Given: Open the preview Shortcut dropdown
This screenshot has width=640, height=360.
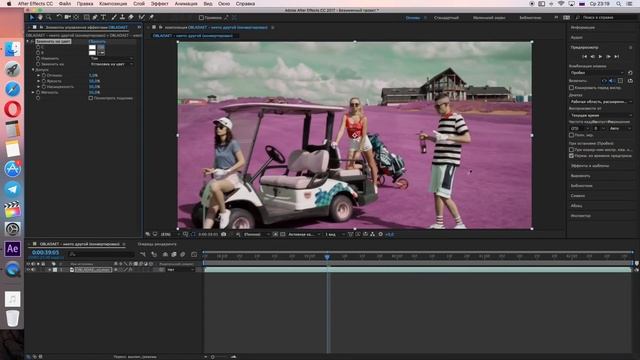Looking at the screenshot, I should (x=597, y=73).
